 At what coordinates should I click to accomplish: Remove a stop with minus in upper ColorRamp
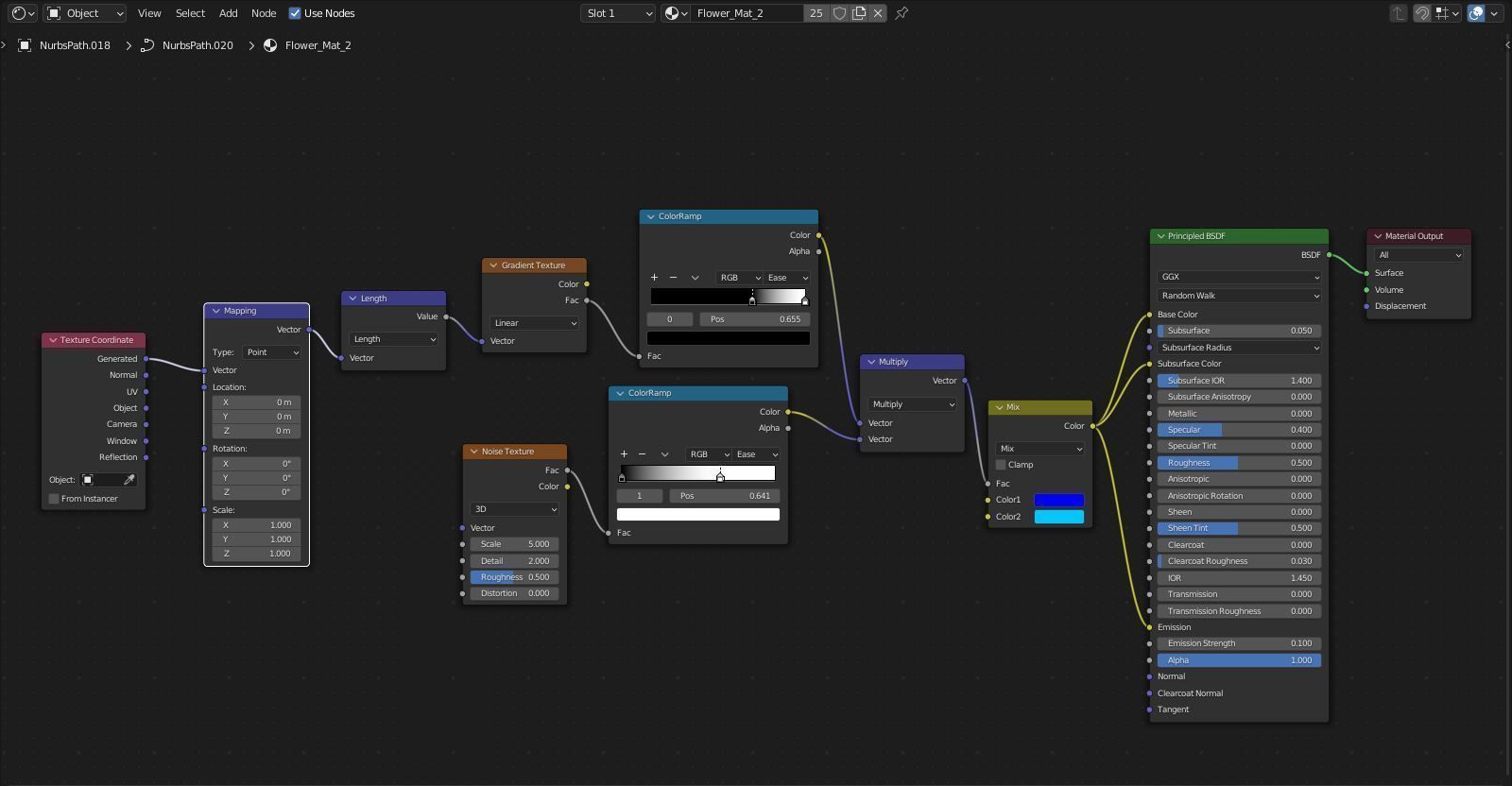click(x=673, y=278)
